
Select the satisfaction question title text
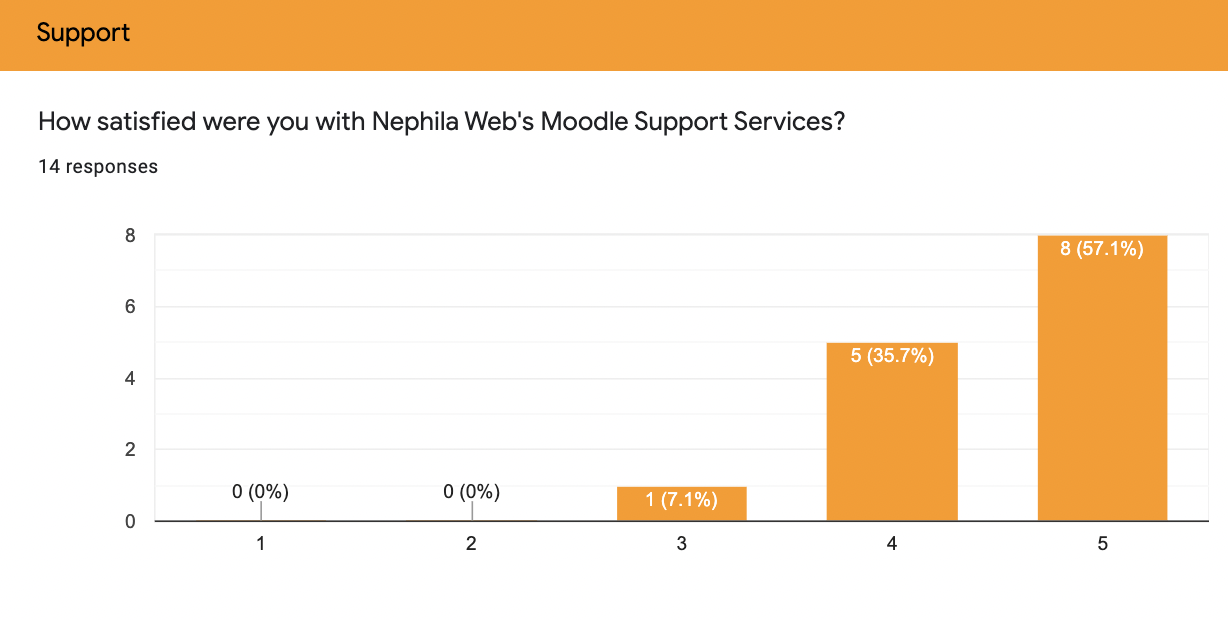pyautogui.click(x=442, y=123)
